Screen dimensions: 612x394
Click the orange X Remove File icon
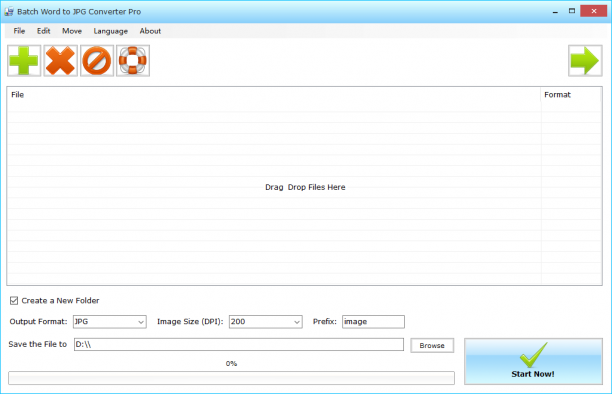60,61
